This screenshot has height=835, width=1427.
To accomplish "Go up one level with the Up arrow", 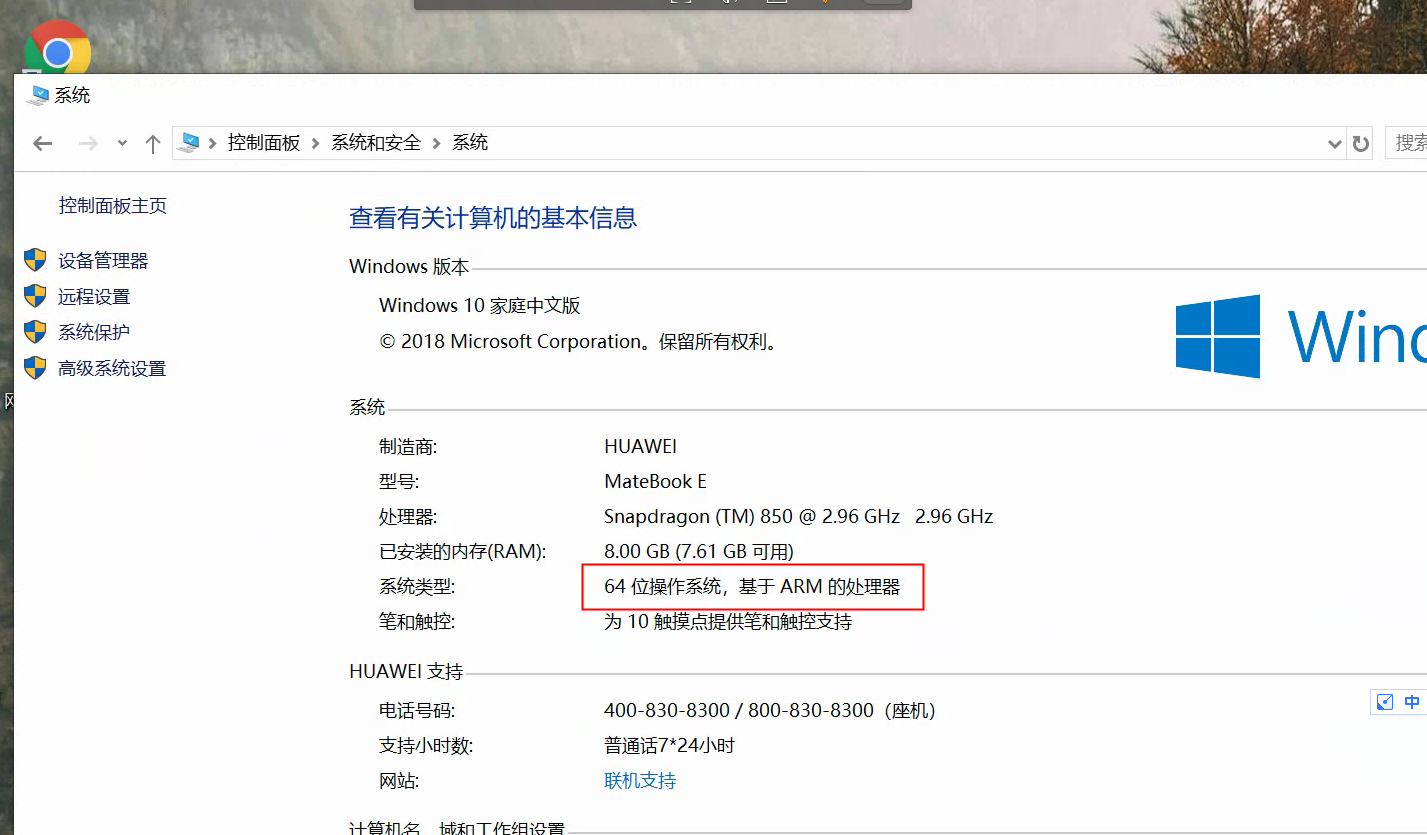I will (x=153, y=143).
